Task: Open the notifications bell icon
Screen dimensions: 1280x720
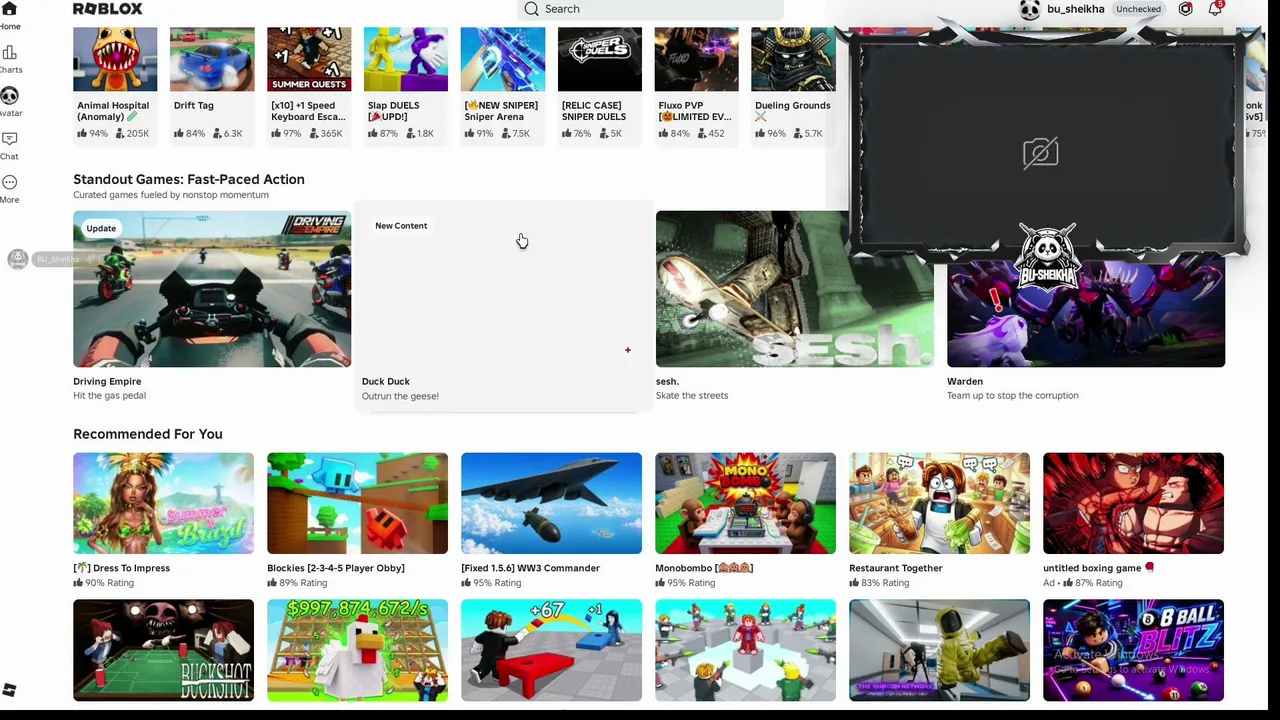Action: coord(1215,9)
